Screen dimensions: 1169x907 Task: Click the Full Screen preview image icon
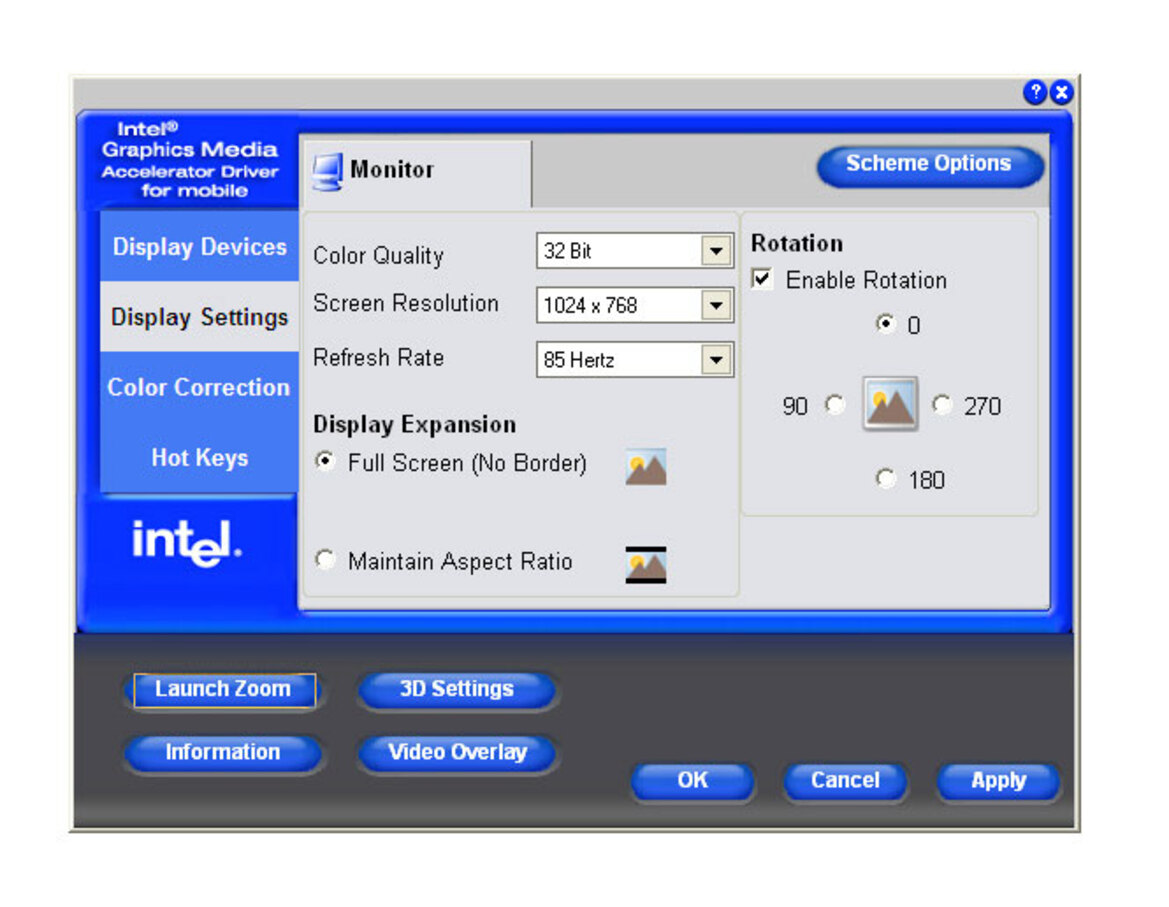646,467
